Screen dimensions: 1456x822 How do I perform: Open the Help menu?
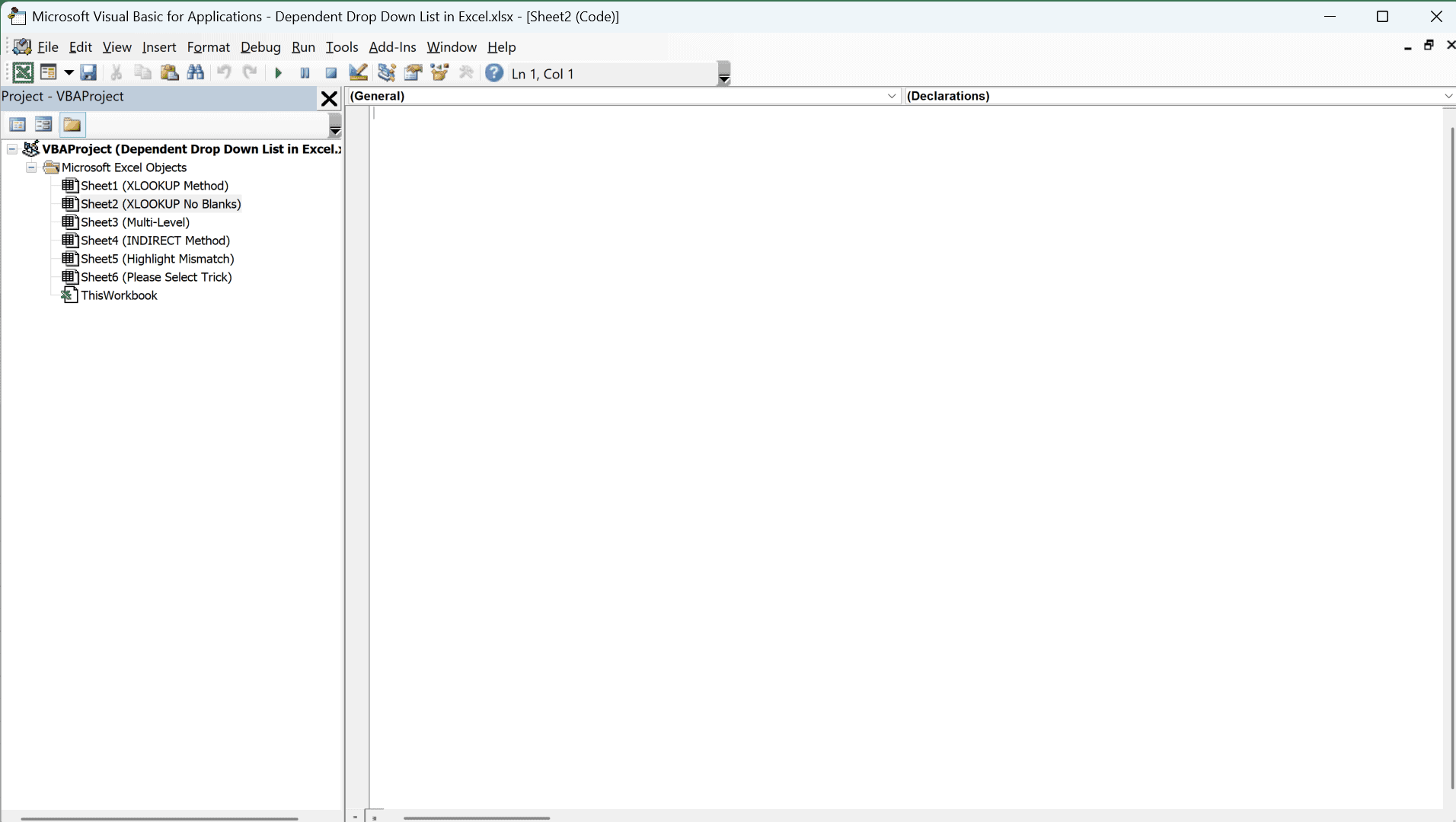pyautogui.click(x=502, y=47)
